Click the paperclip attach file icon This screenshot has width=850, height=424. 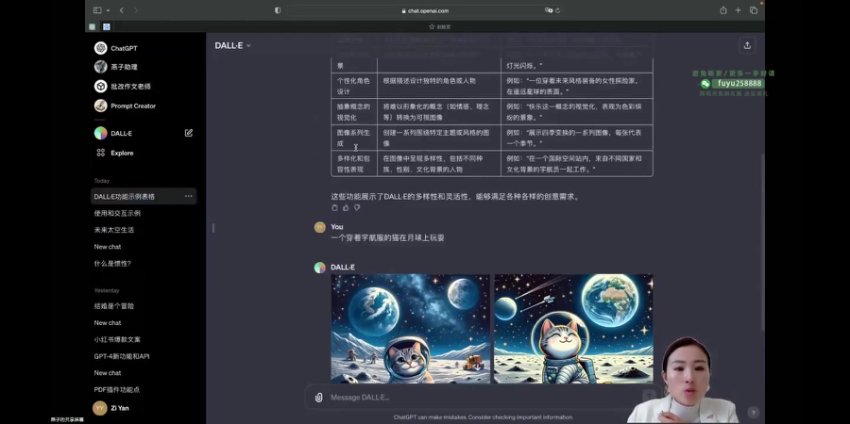tap(319, 397)
